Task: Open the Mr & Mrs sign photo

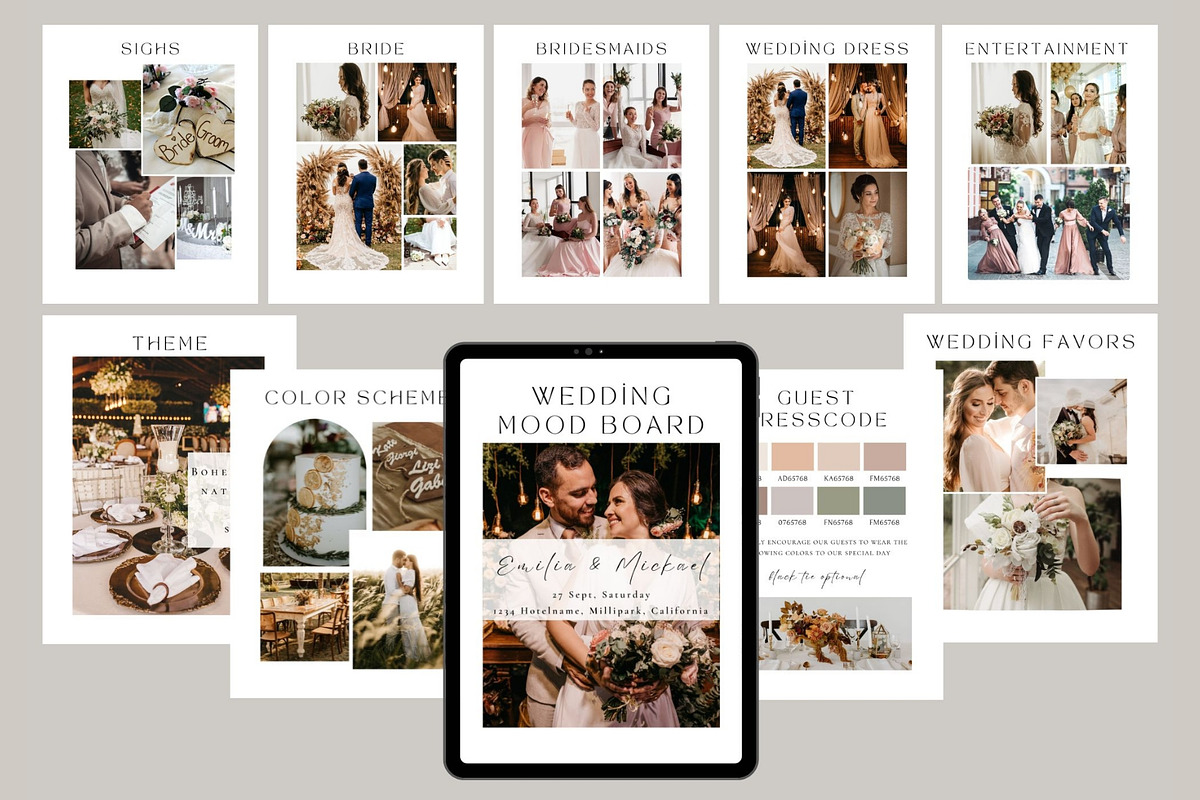Action: (204, 218)
